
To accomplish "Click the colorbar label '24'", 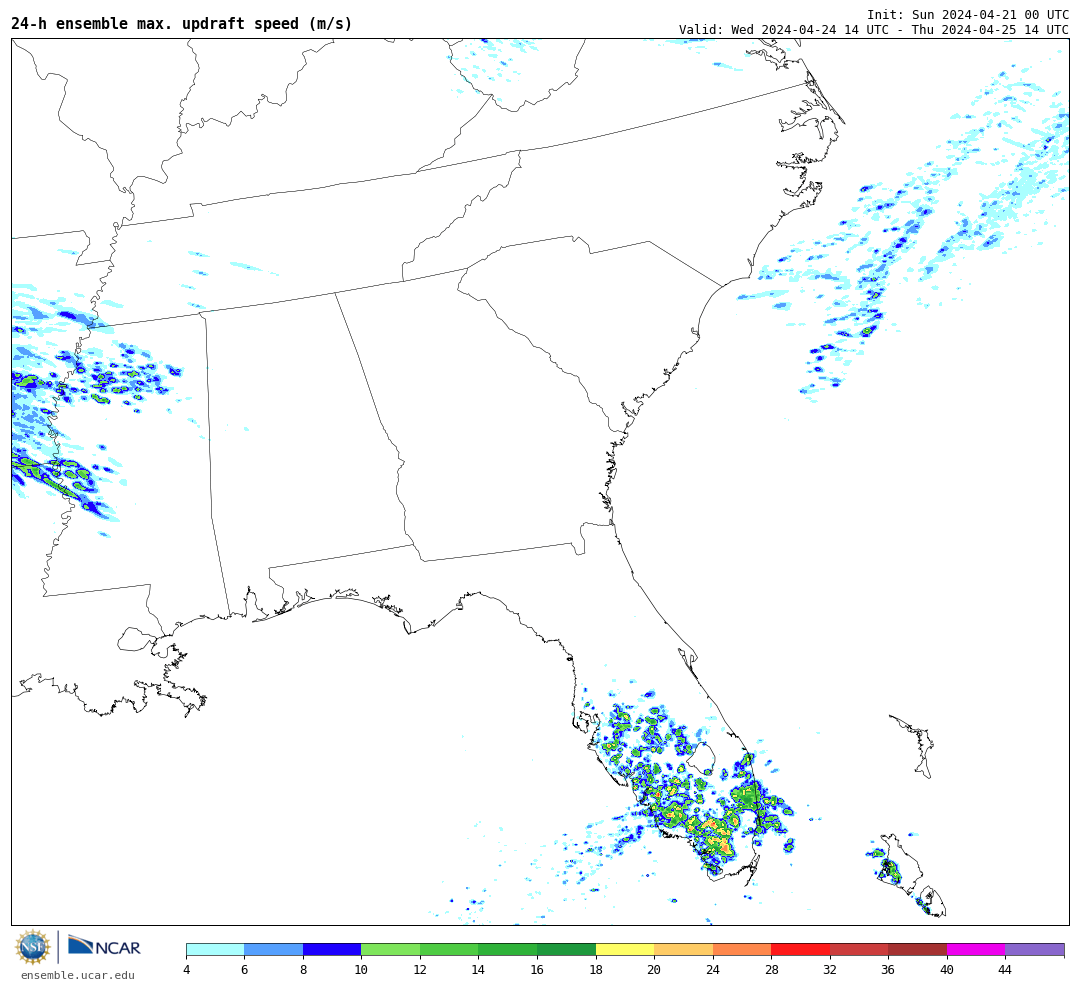I will tap(713, 970).
